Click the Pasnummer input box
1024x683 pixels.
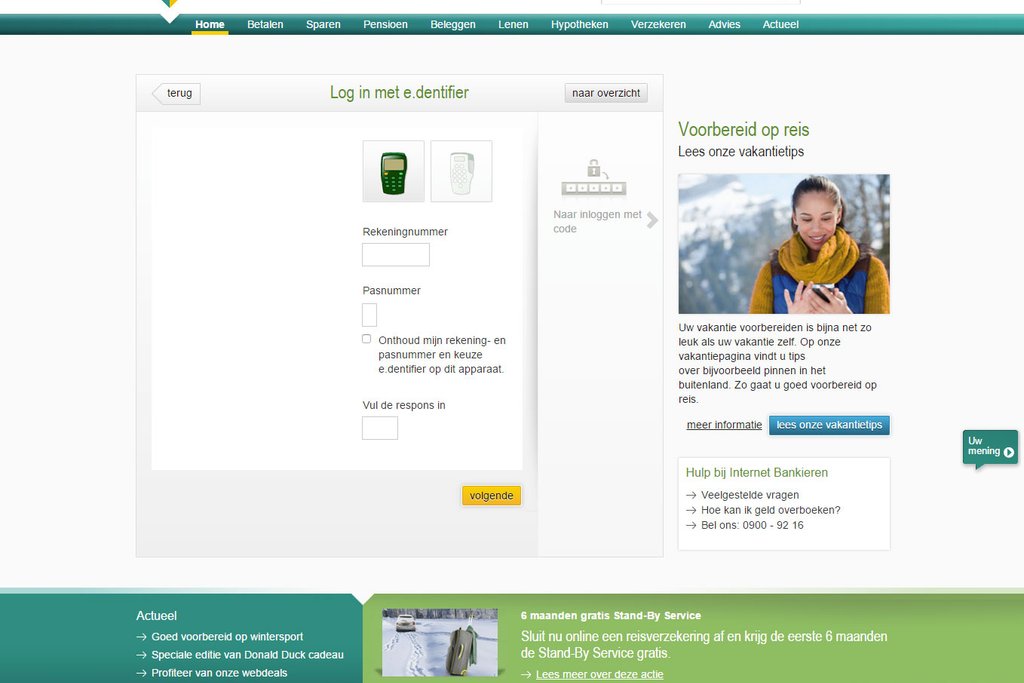[369, 315]
